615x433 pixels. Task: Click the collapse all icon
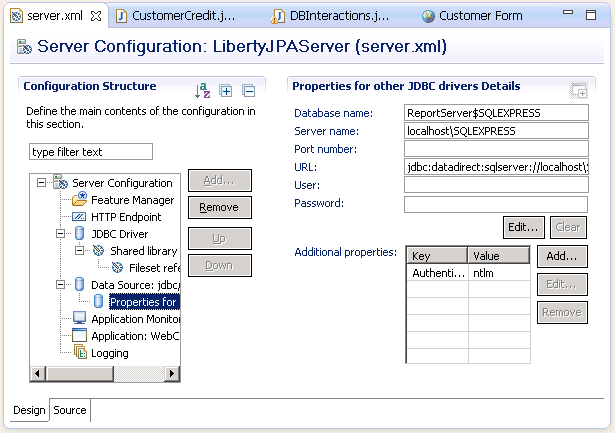pyautogui.click(x=248, y=91)
